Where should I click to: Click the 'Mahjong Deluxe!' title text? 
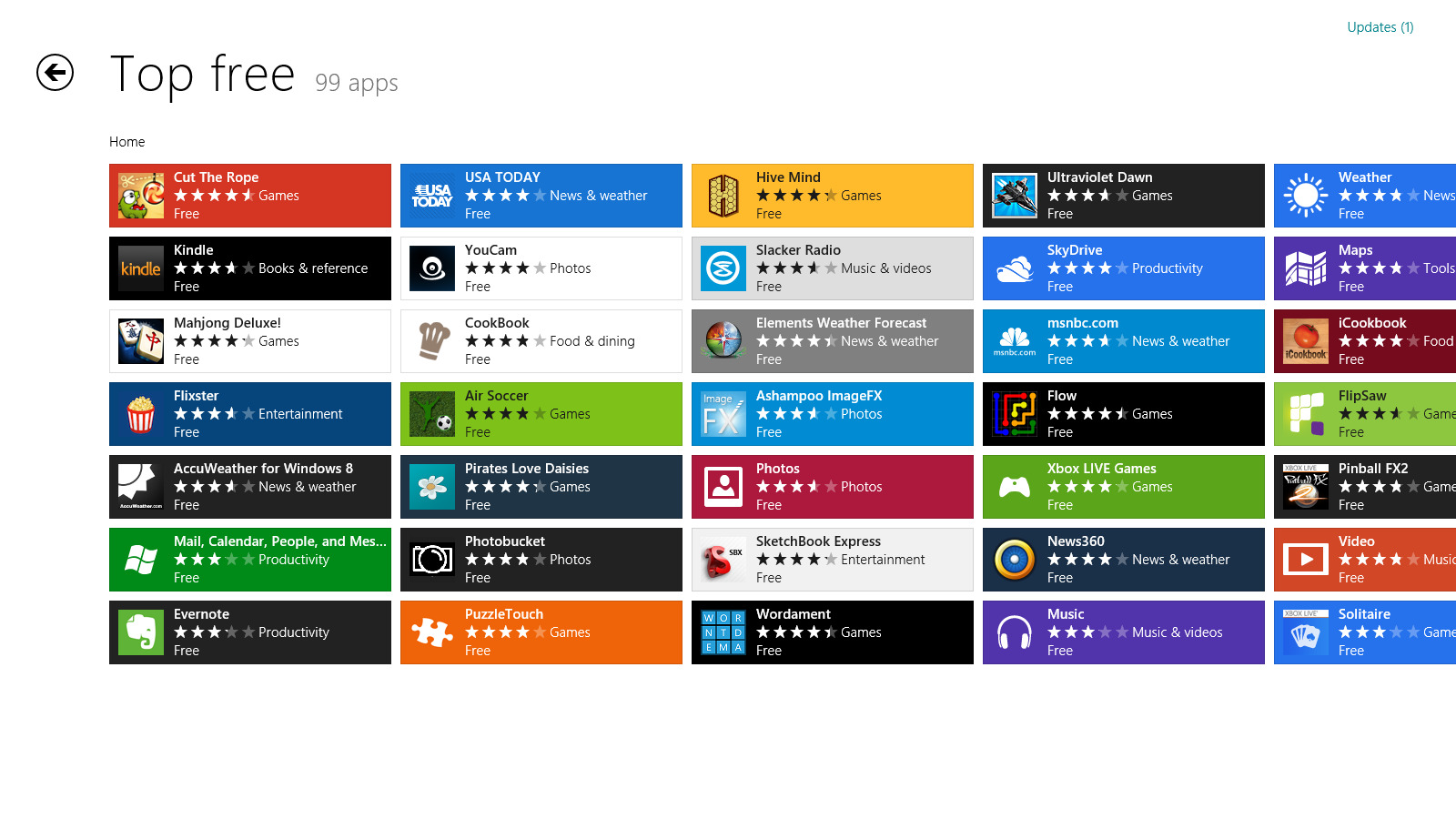[227, 323]
